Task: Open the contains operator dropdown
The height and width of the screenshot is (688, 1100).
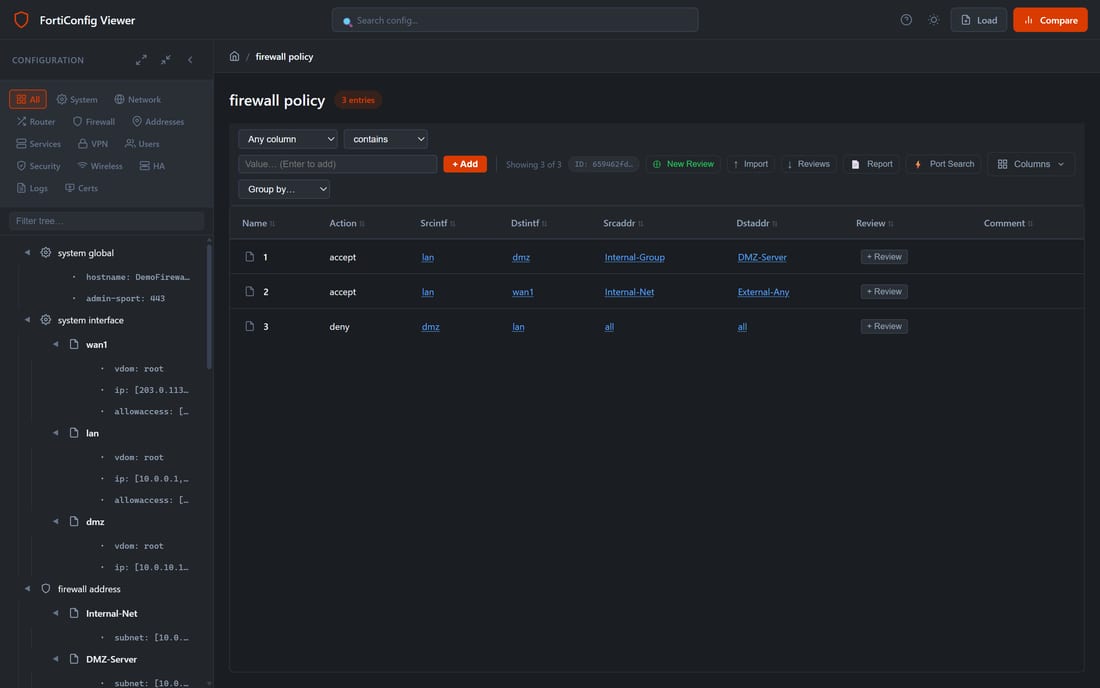Action: (386, 139)
